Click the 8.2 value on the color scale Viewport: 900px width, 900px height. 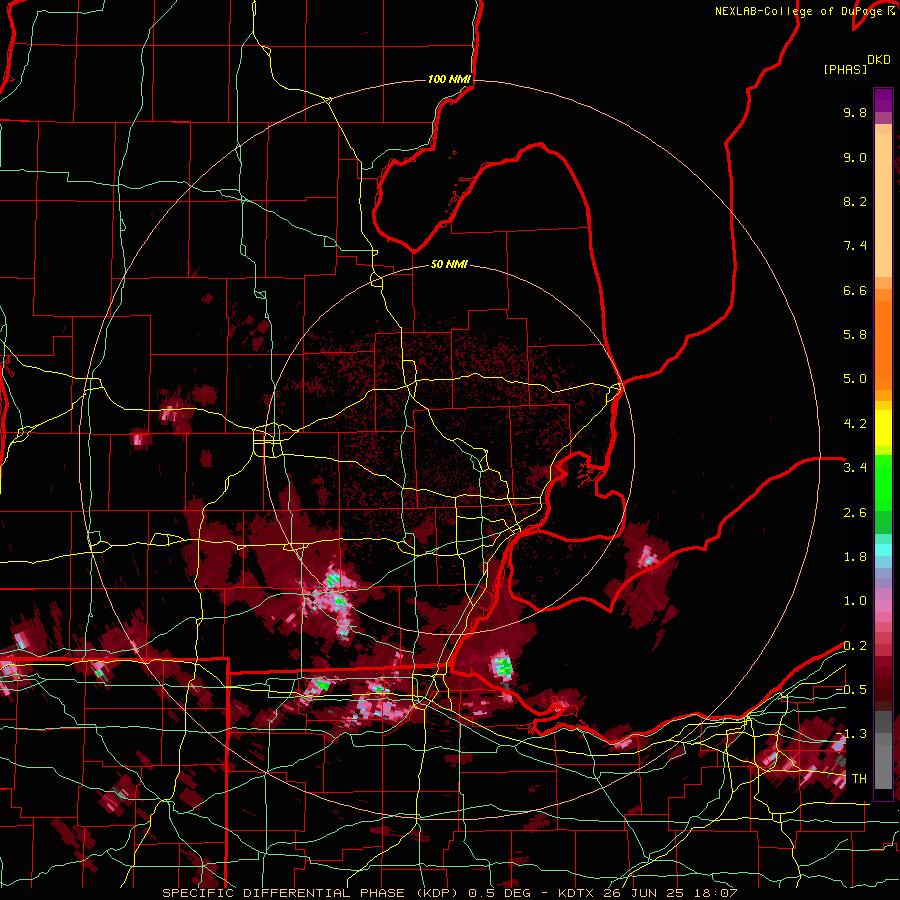(x=855, y=201)
